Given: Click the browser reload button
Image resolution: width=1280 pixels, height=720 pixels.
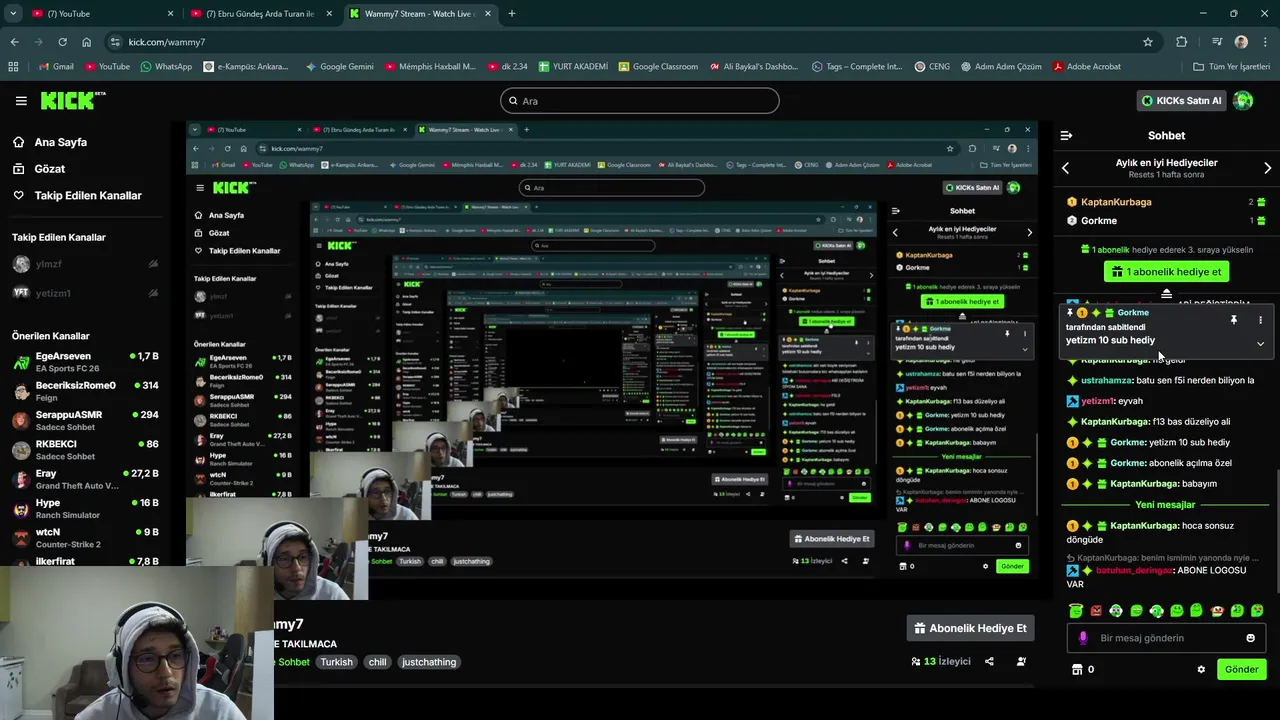Looking at the screenshot, I should (x=62, y=42).
